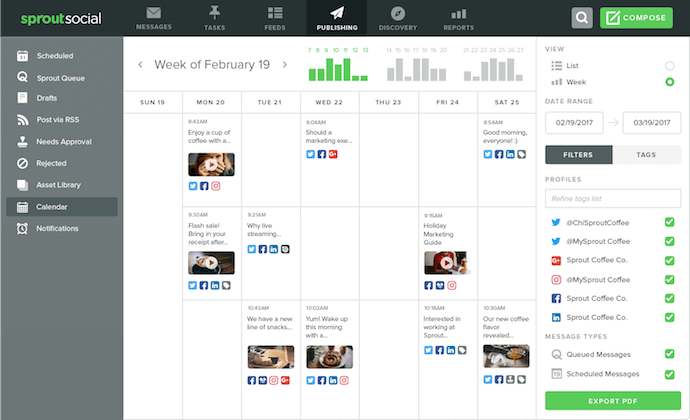Click the Refine tags list field
This screenshot has width=690, height=420.
coord(612,198)
